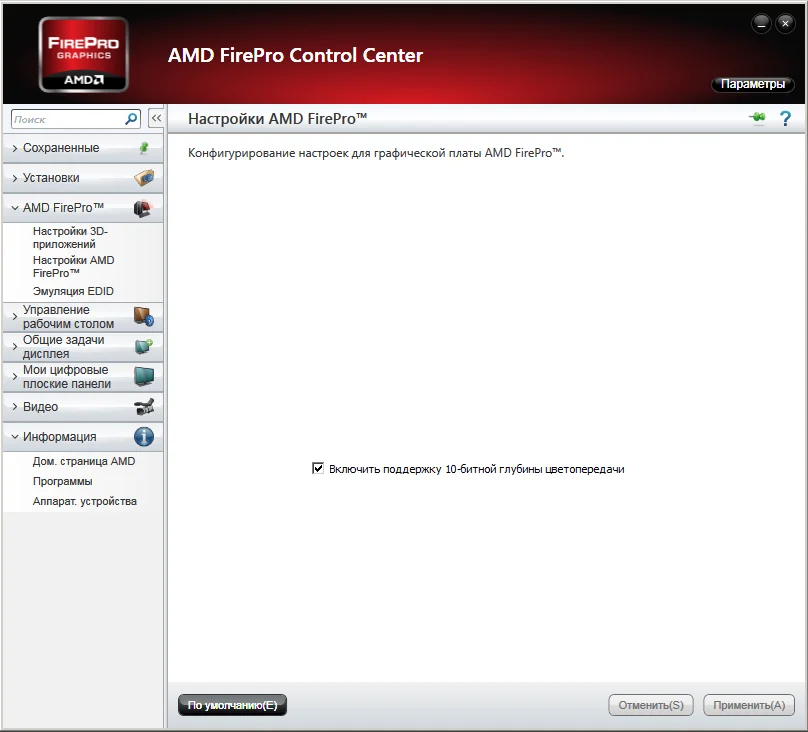
Task: Click the Общие задачи дисплея monitor icon
Action: click(x=144, y=346)
